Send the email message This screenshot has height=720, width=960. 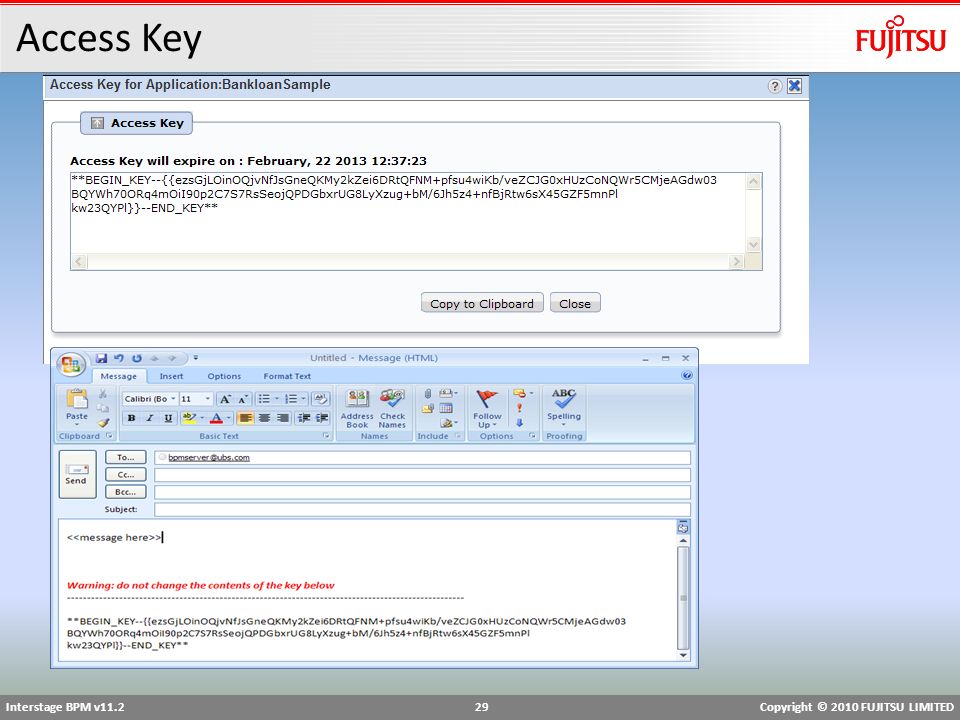click(x=77, y=474)
